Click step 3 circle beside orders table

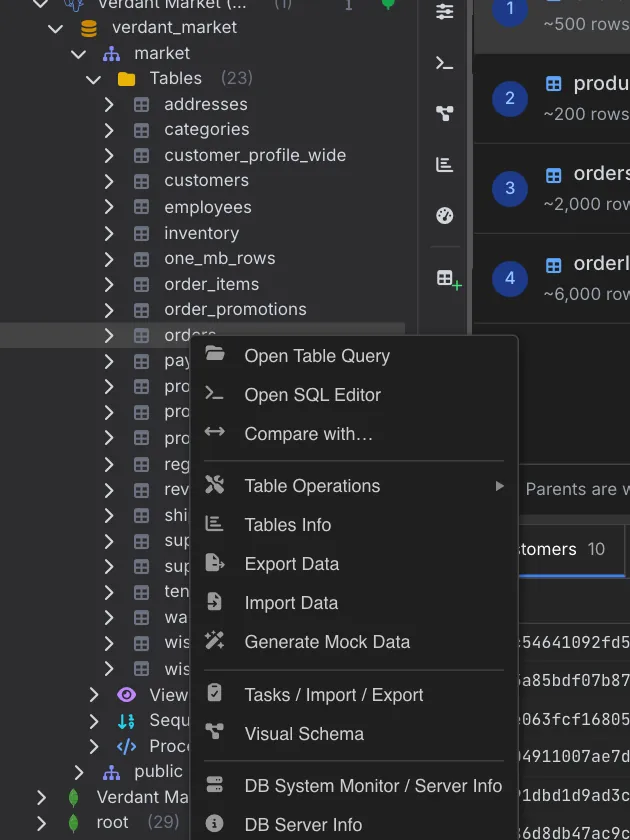509,188
